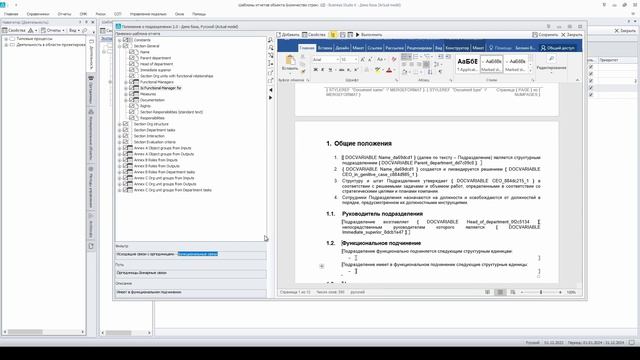The height and width of the screenshot is (360, 640).
Task: Click the top find icon beside tree
Action: 271,40
